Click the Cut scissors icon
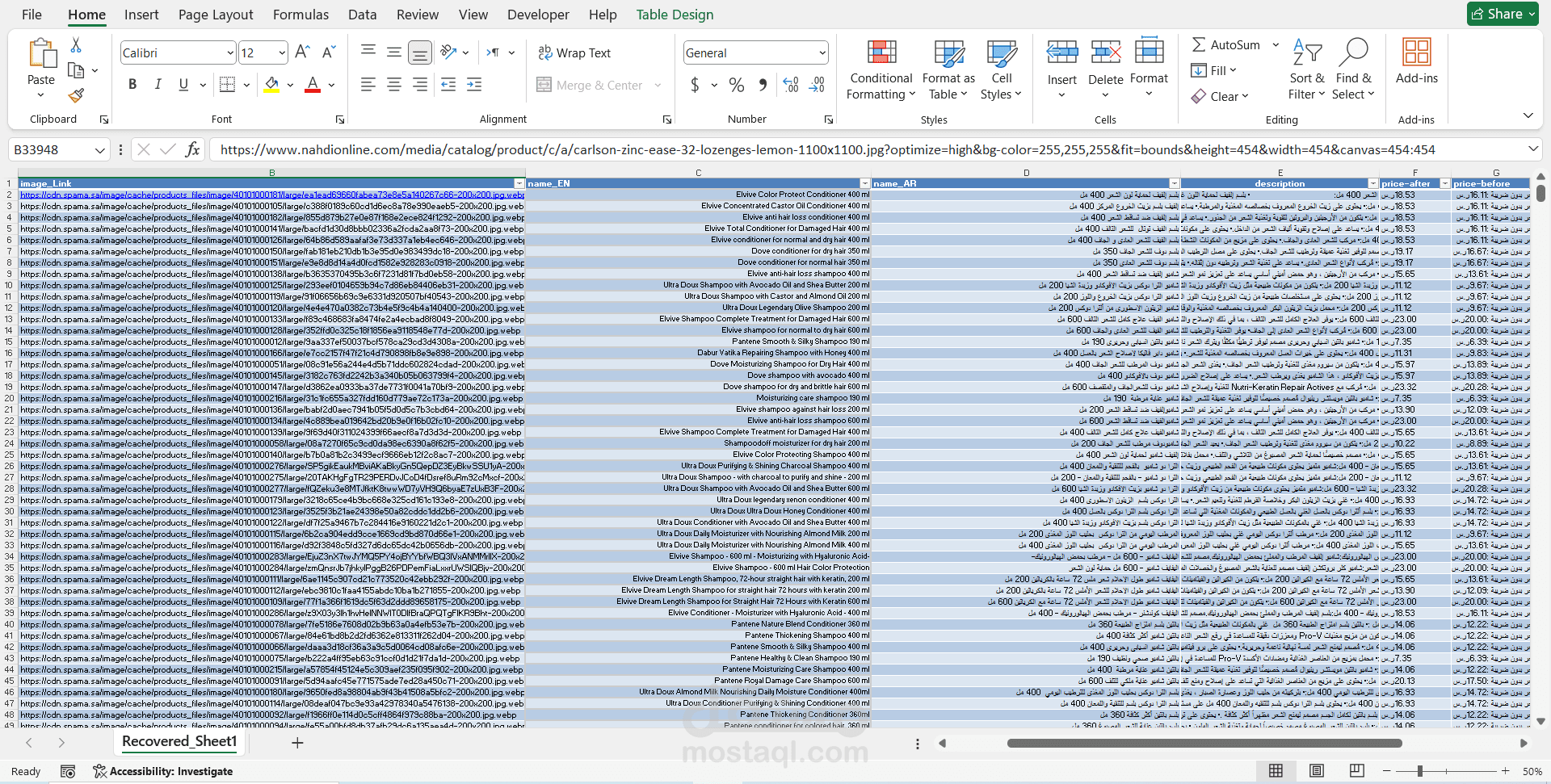1551x784 pixels. tap(76, 45)
